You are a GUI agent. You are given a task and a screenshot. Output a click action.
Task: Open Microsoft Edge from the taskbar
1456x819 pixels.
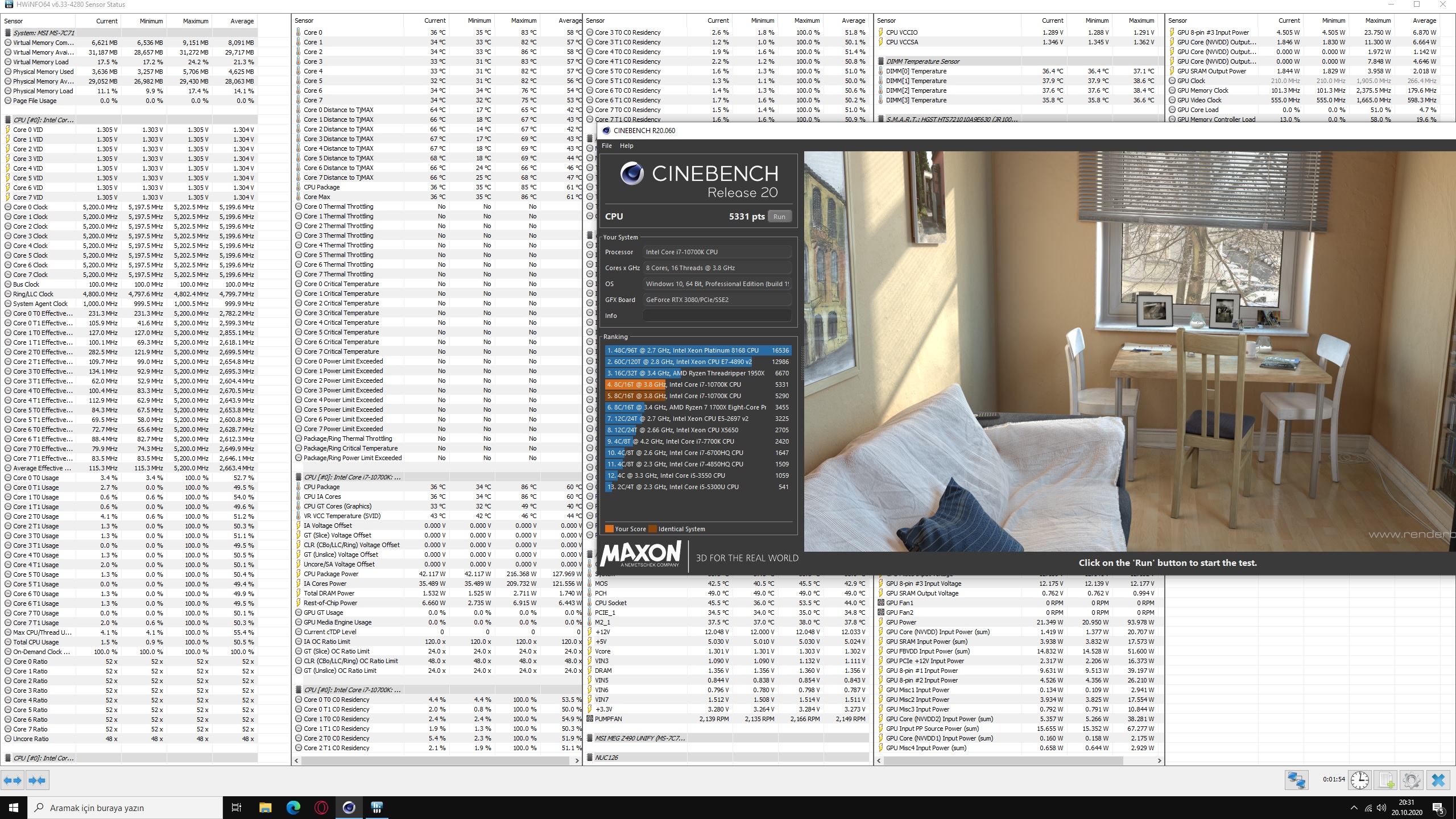click(293, 808)
